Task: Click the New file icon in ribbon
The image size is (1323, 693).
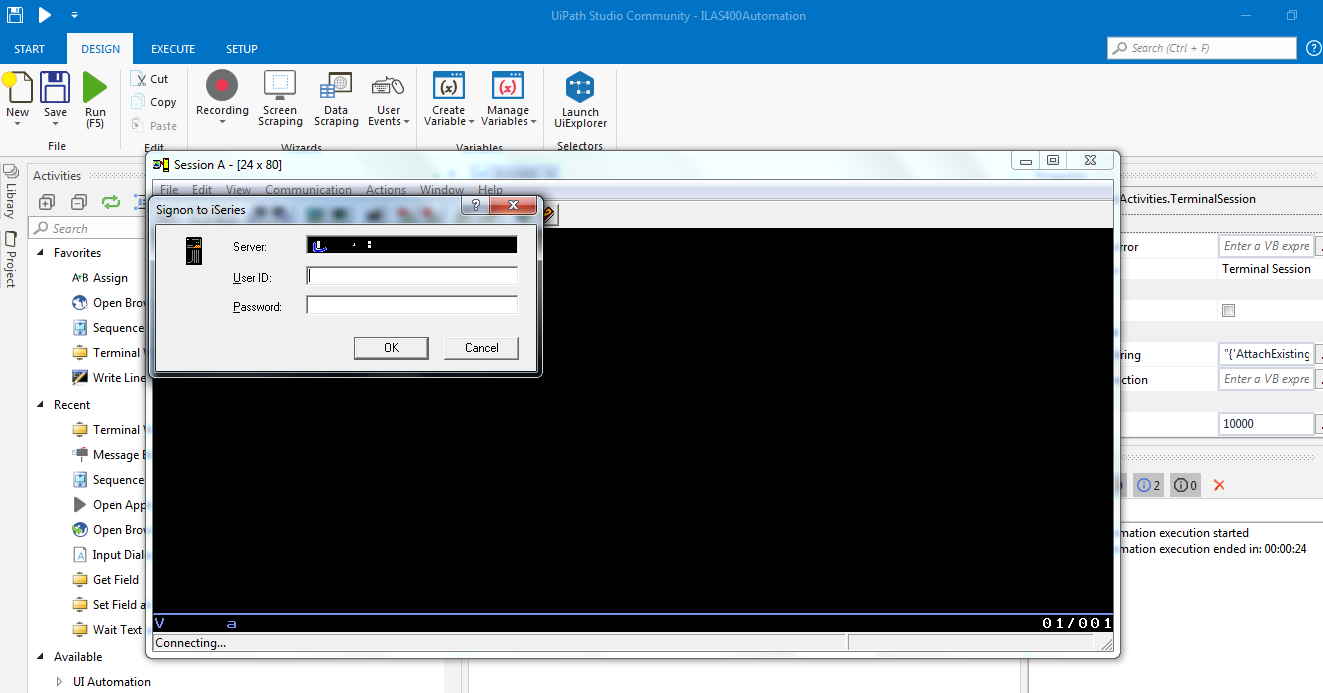Action: (x=18, y=87)
